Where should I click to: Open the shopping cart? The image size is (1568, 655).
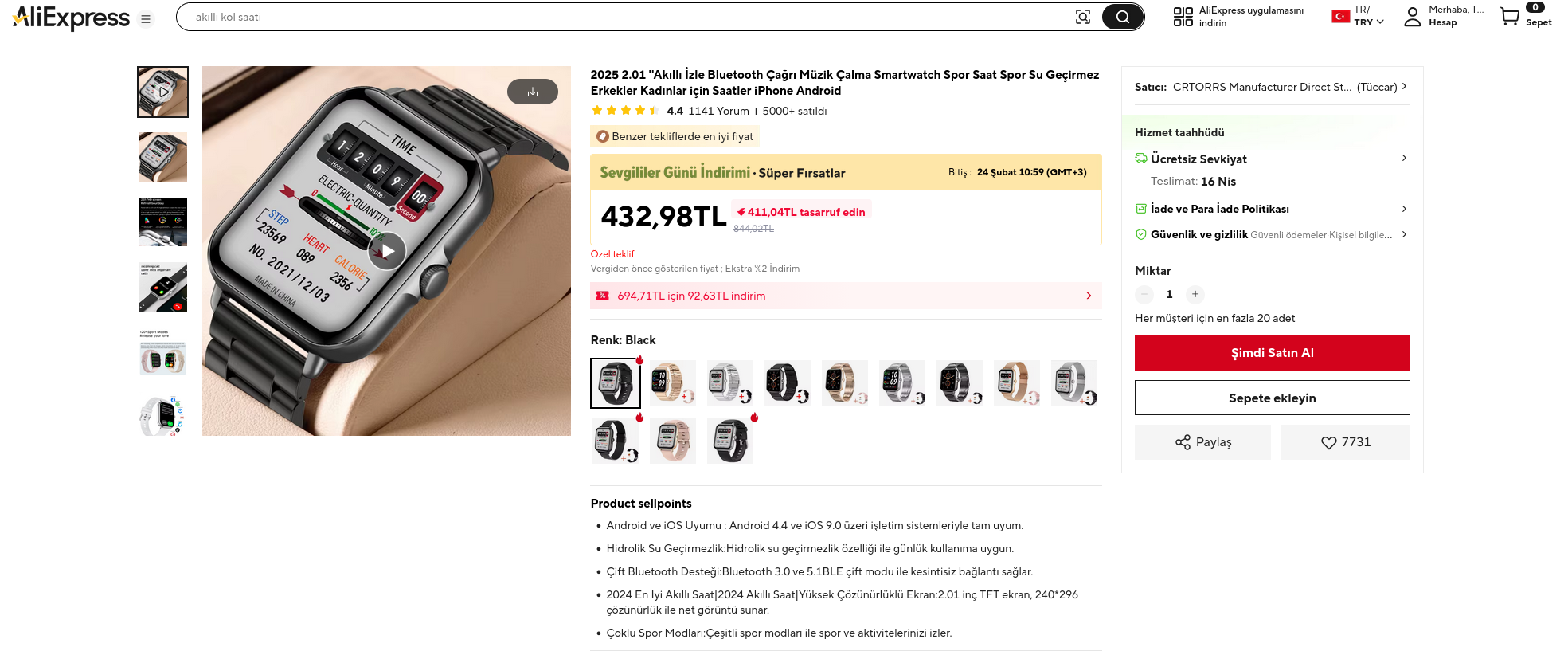(x=1510, y=16)
